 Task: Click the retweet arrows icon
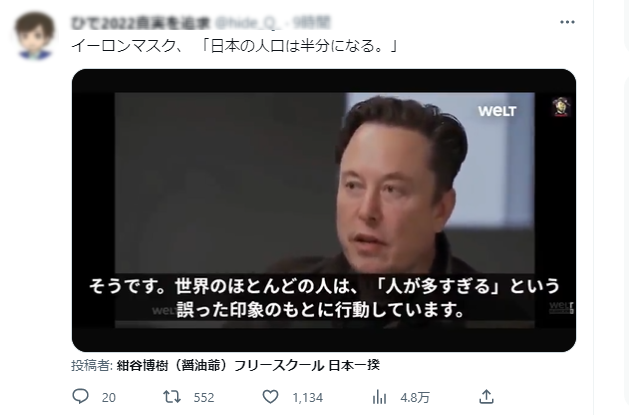coord(172,397)
